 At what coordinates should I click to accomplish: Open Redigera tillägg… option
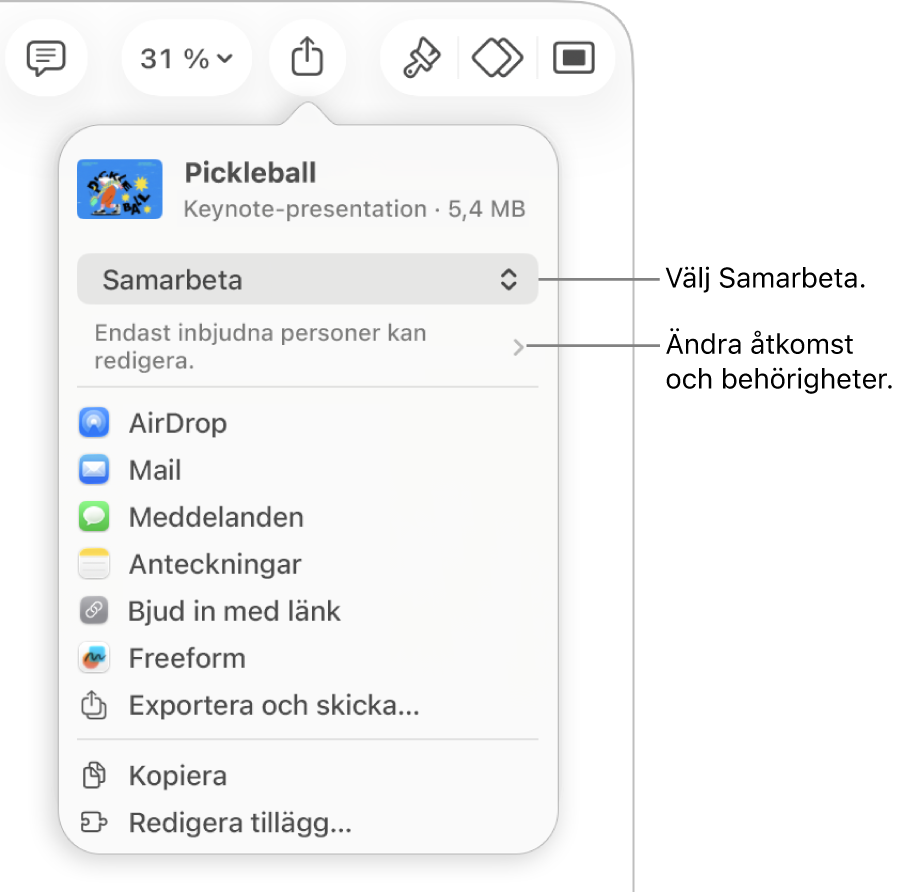point(240,823)
